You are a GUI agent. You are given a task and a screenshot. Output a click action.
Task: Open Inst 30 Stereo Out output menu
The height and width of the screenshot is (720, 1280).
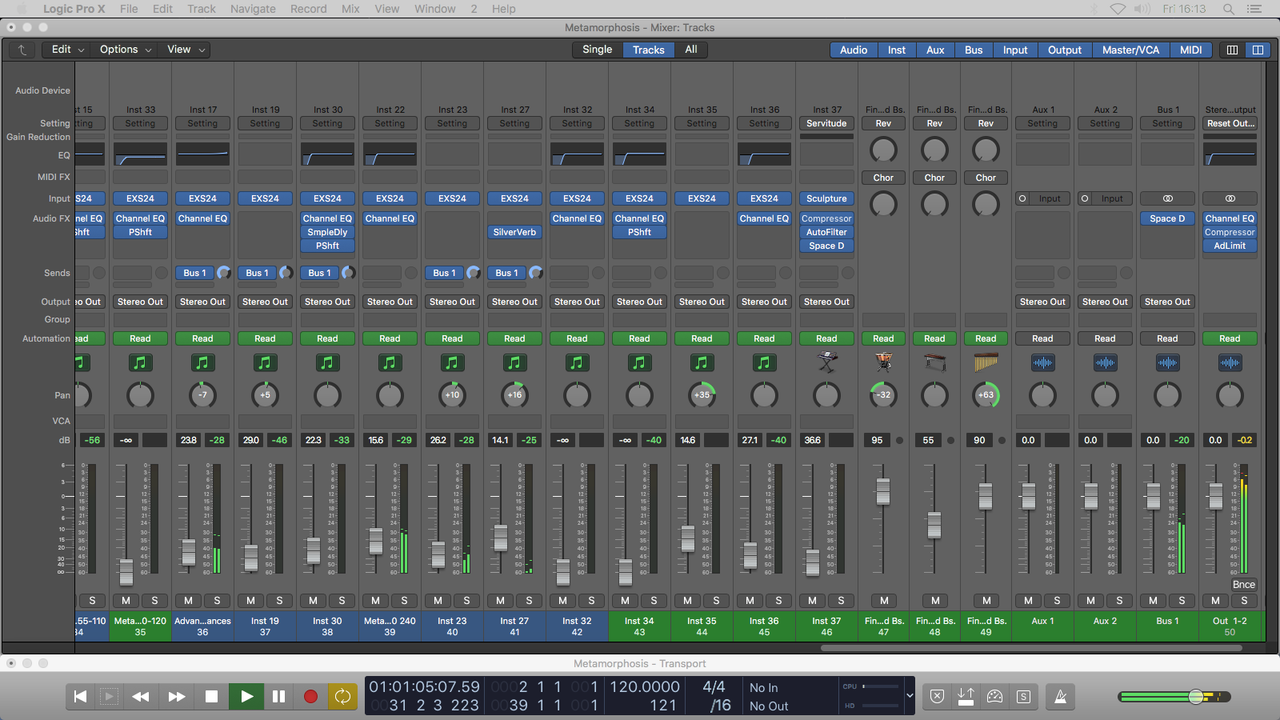tap(327, 301)
